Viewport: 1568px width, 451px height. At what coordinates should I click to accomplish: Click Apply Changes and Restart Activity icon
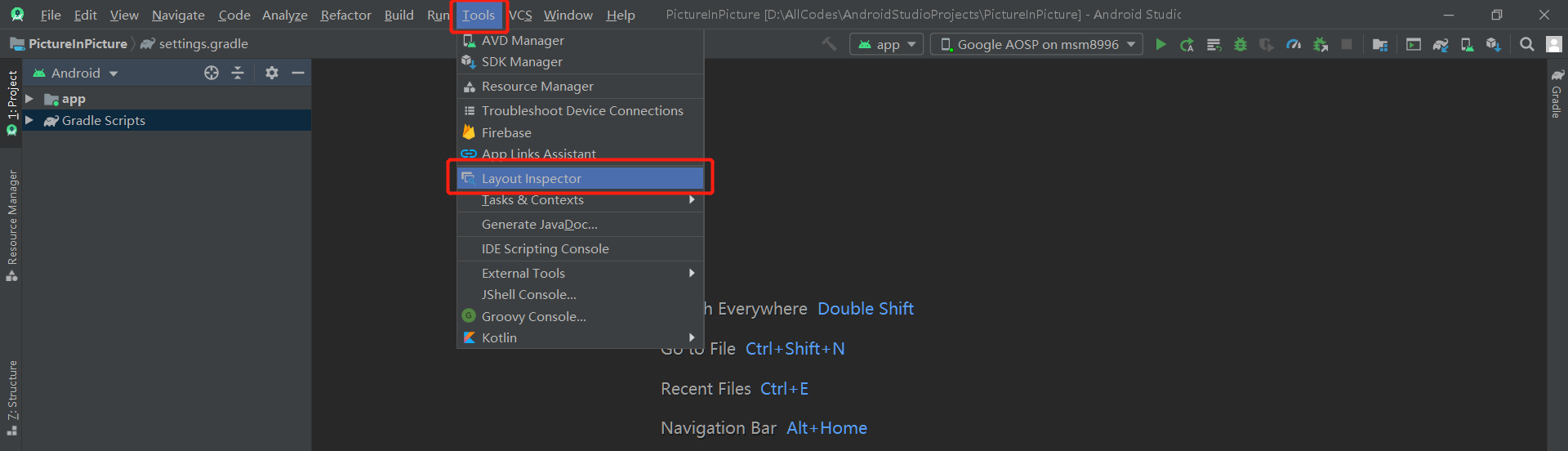click(1187, 44)
